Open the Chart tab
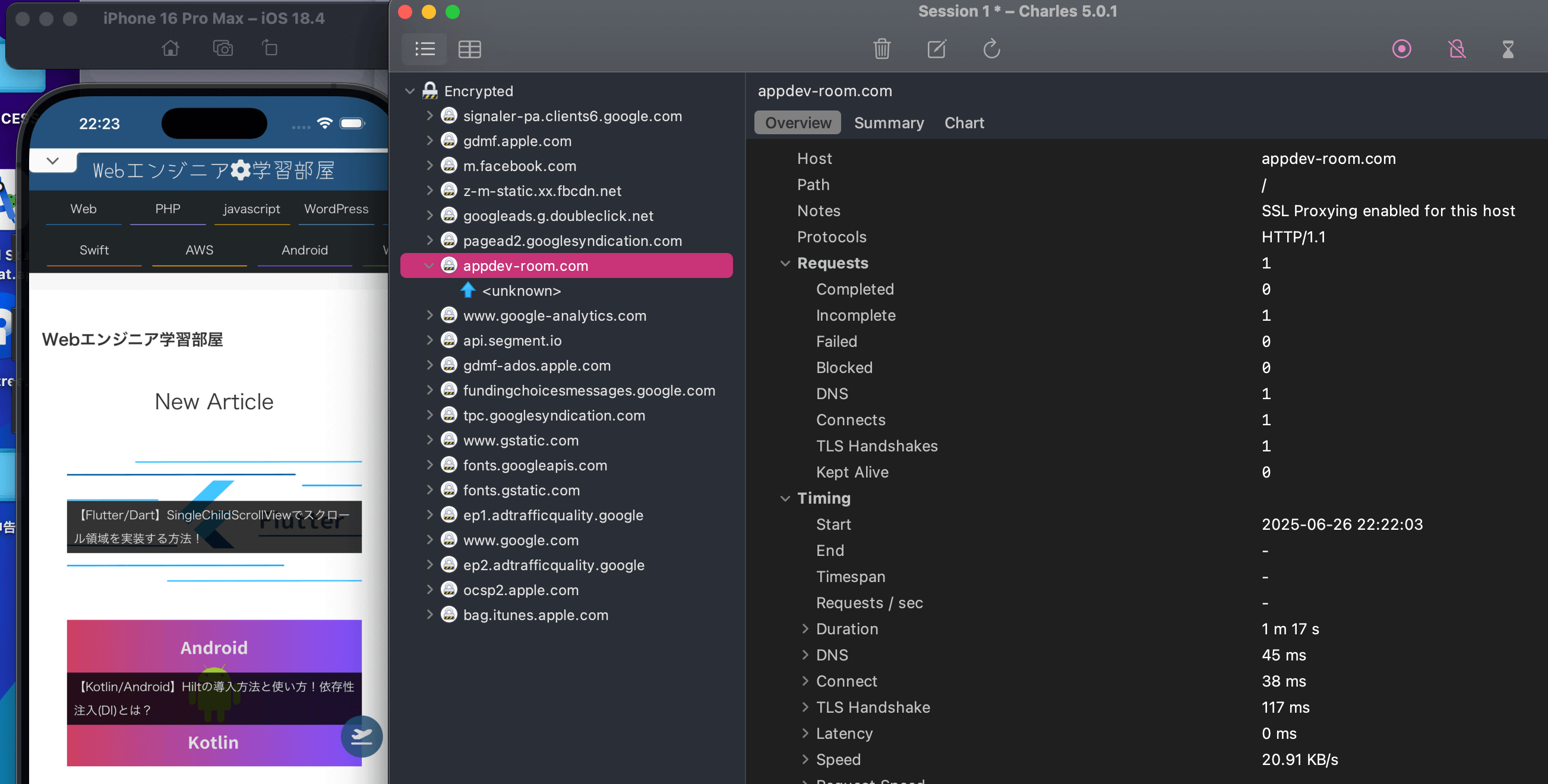The width and height of the screenshot is (1548, 784). click(964, 122)
